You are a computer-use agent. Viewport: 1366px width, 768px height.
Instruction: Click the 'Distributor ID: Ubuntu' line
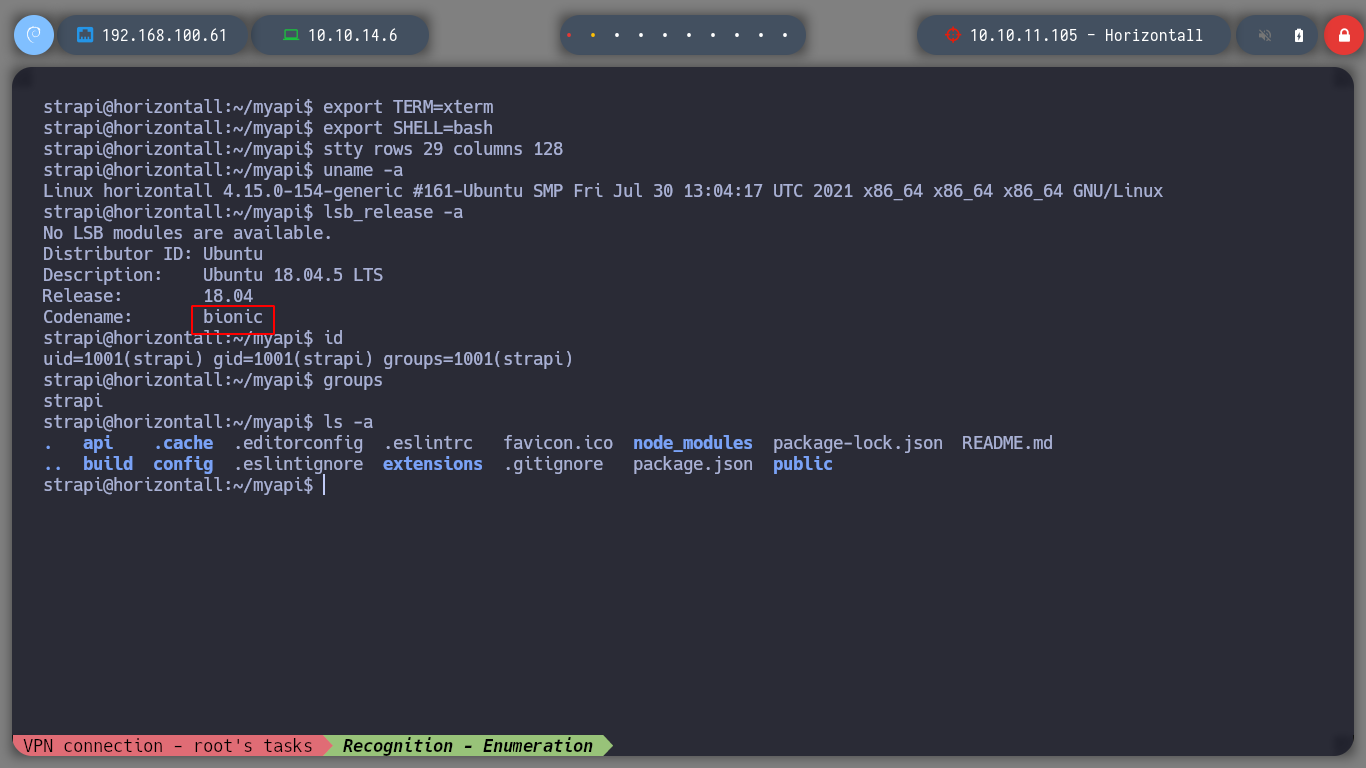point(153,254)
